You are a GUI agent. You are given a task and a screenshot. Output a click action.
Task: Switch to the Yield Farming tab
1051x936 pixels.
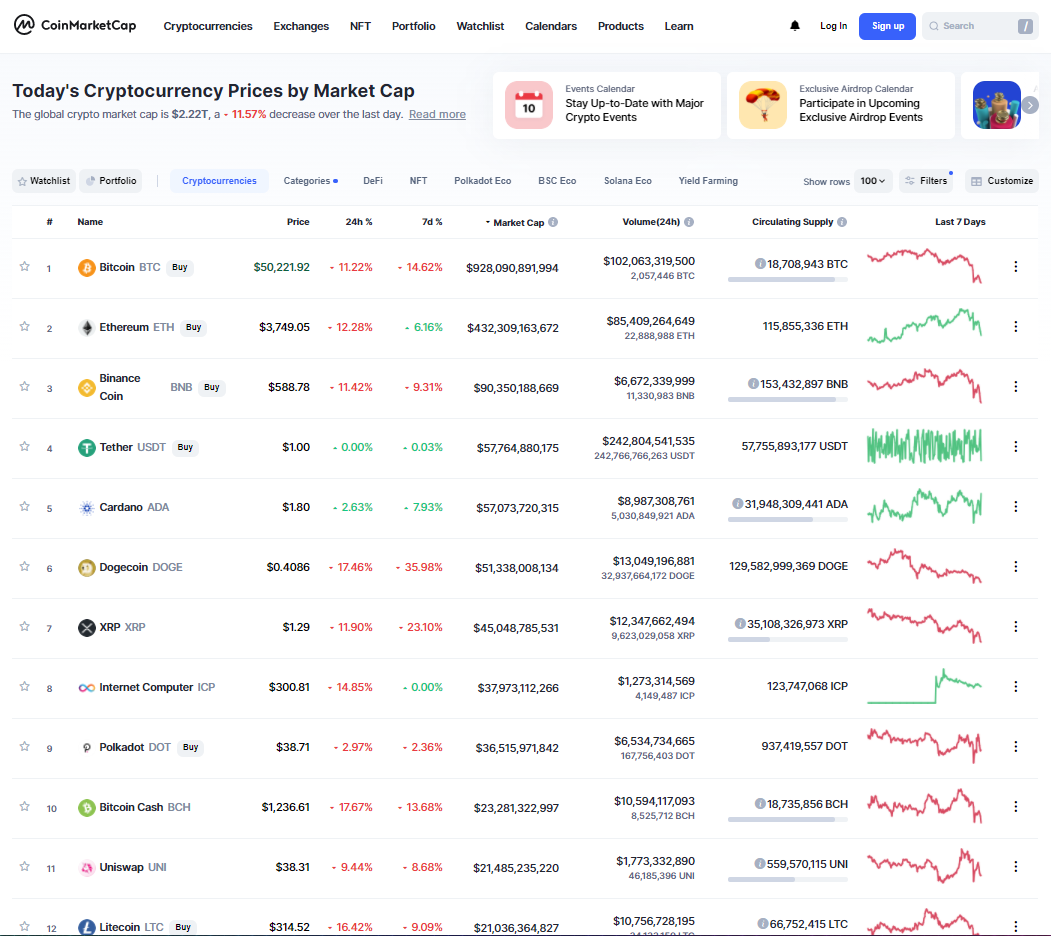click(708, 181)
